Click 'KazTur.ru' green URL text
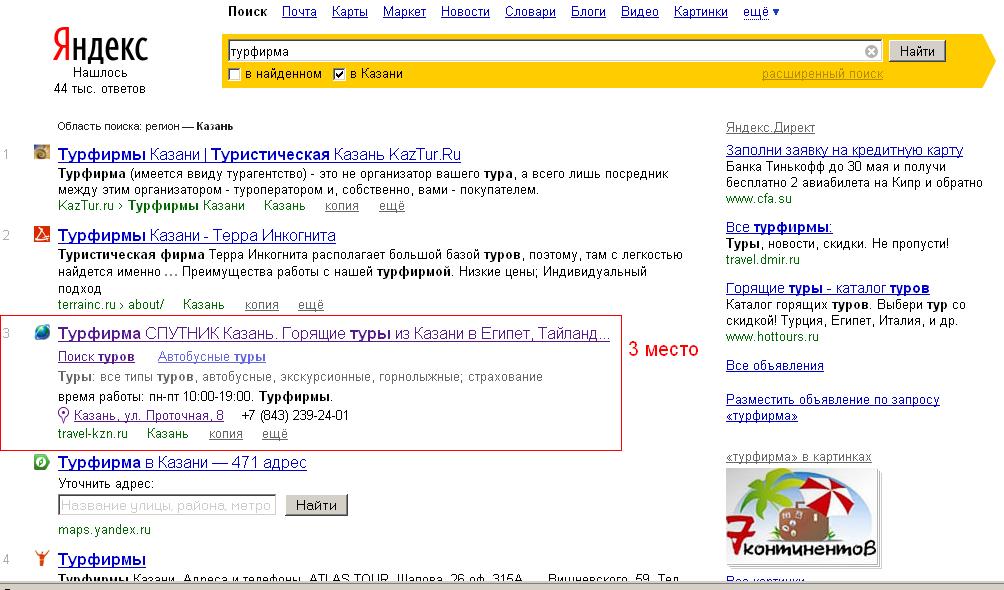The width and height of the screenshot is (1004, 590). pyautogui.click(x=86, y=206)
